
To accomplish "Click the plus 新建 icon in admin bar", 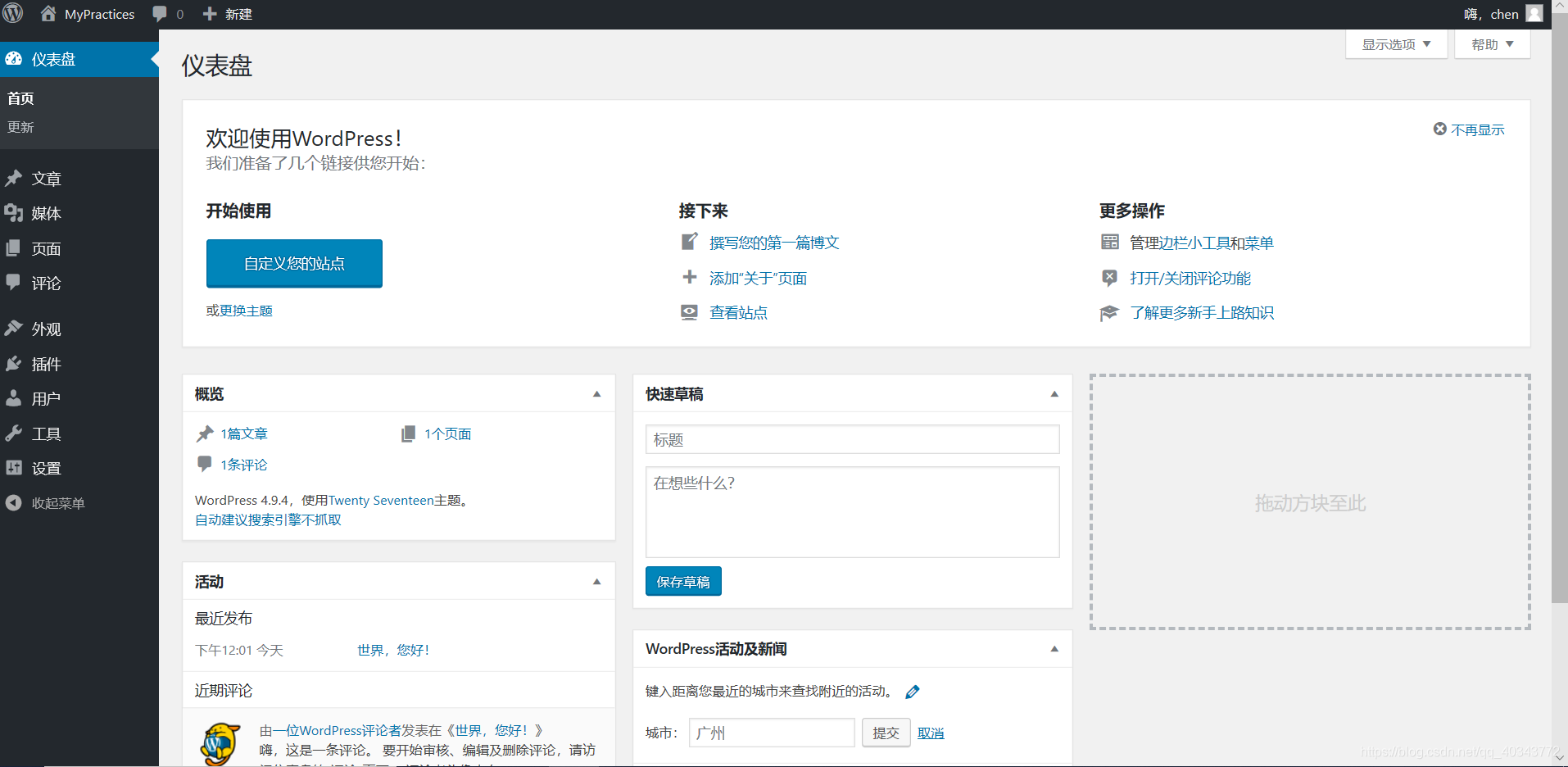I will (x=210, y=14).
